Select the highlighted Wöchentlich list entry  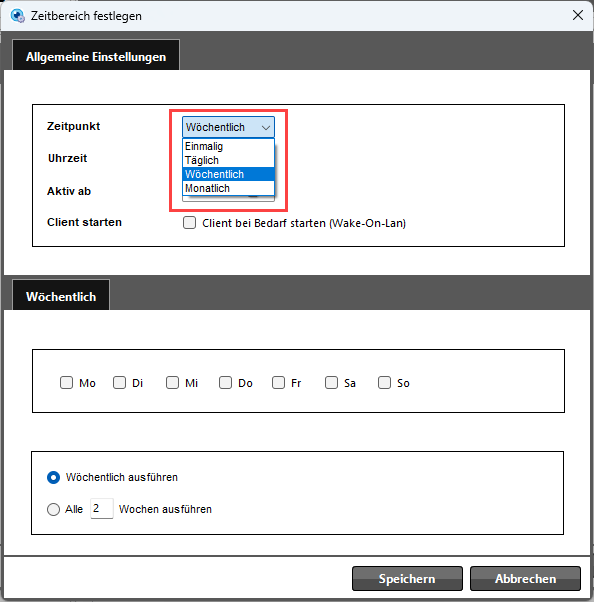pyautogui.click(x=228, y=174)
